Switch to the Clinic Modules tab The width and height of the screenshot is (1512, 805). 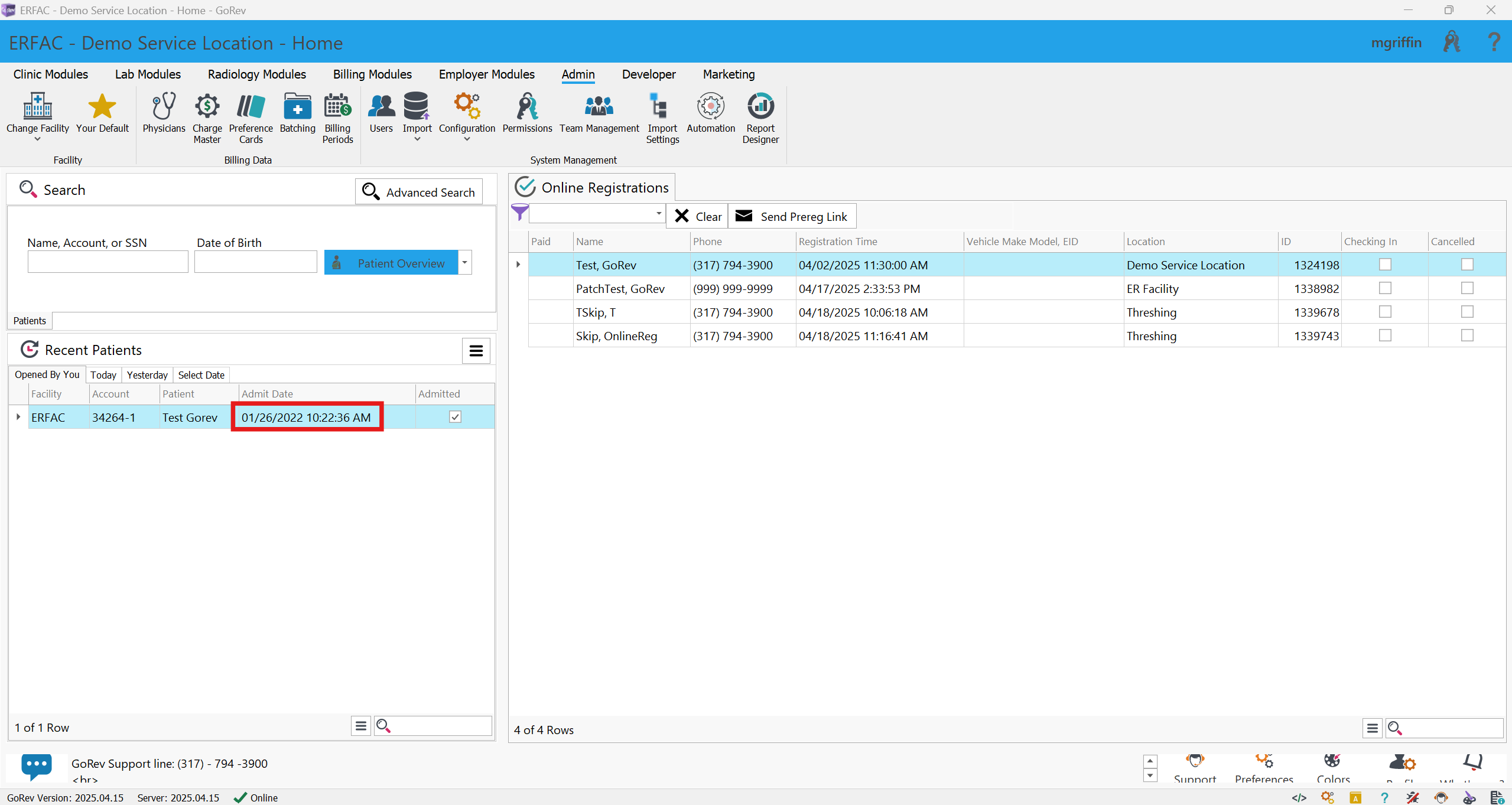tap(51, 74)
